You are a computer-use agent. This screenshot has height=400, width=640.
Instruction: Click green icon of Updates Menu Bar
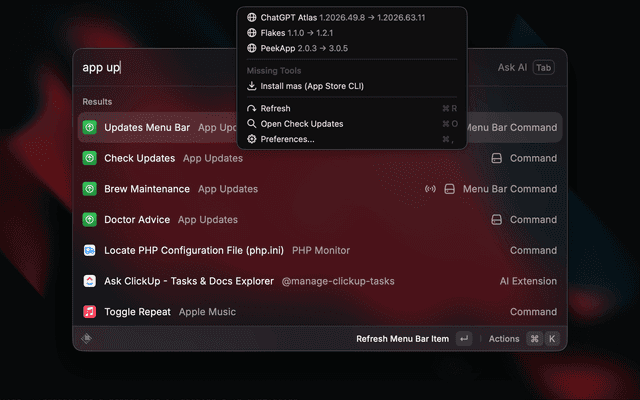(90, 127)
